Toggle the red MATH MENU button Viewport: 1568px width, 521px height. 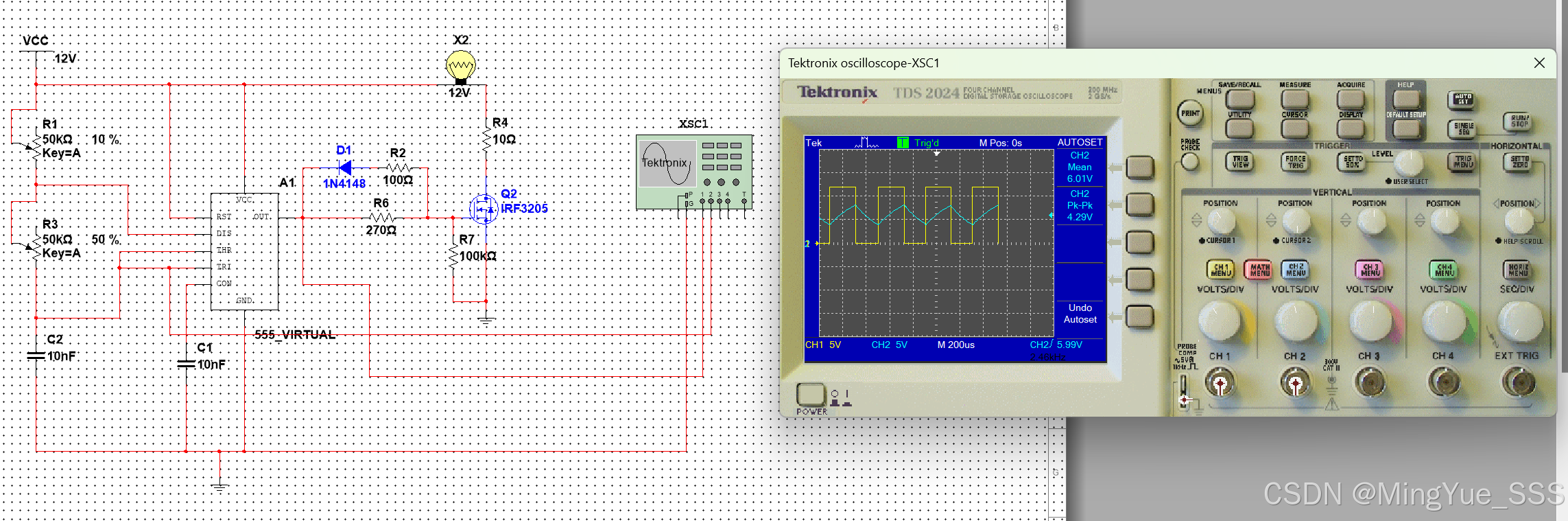[x=1259, y=270]
